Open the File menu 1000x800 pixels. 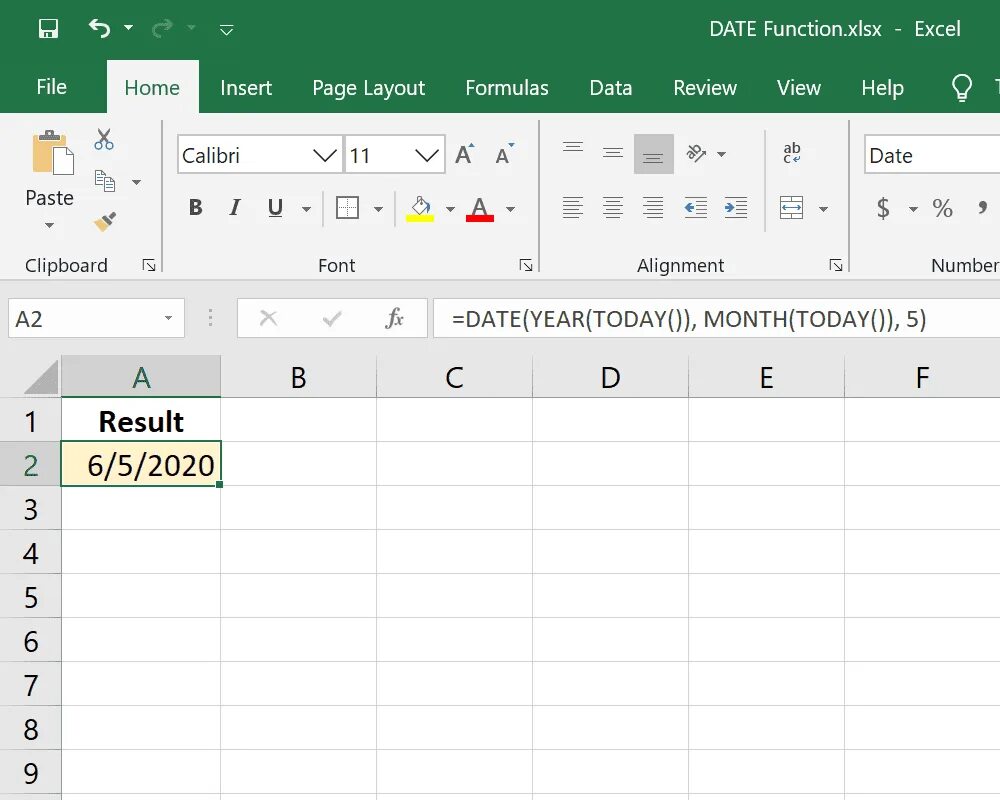click(x=52, y=87)
